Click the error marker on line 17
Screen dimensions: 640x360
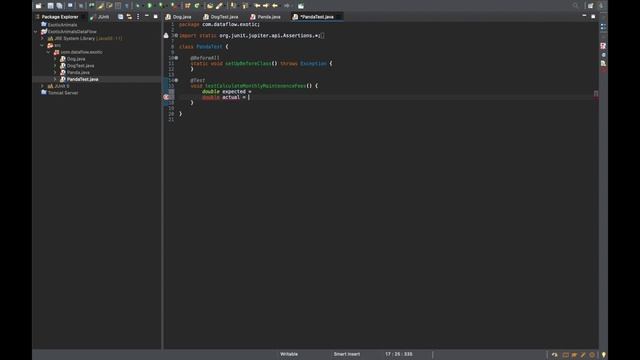point(166,97)
